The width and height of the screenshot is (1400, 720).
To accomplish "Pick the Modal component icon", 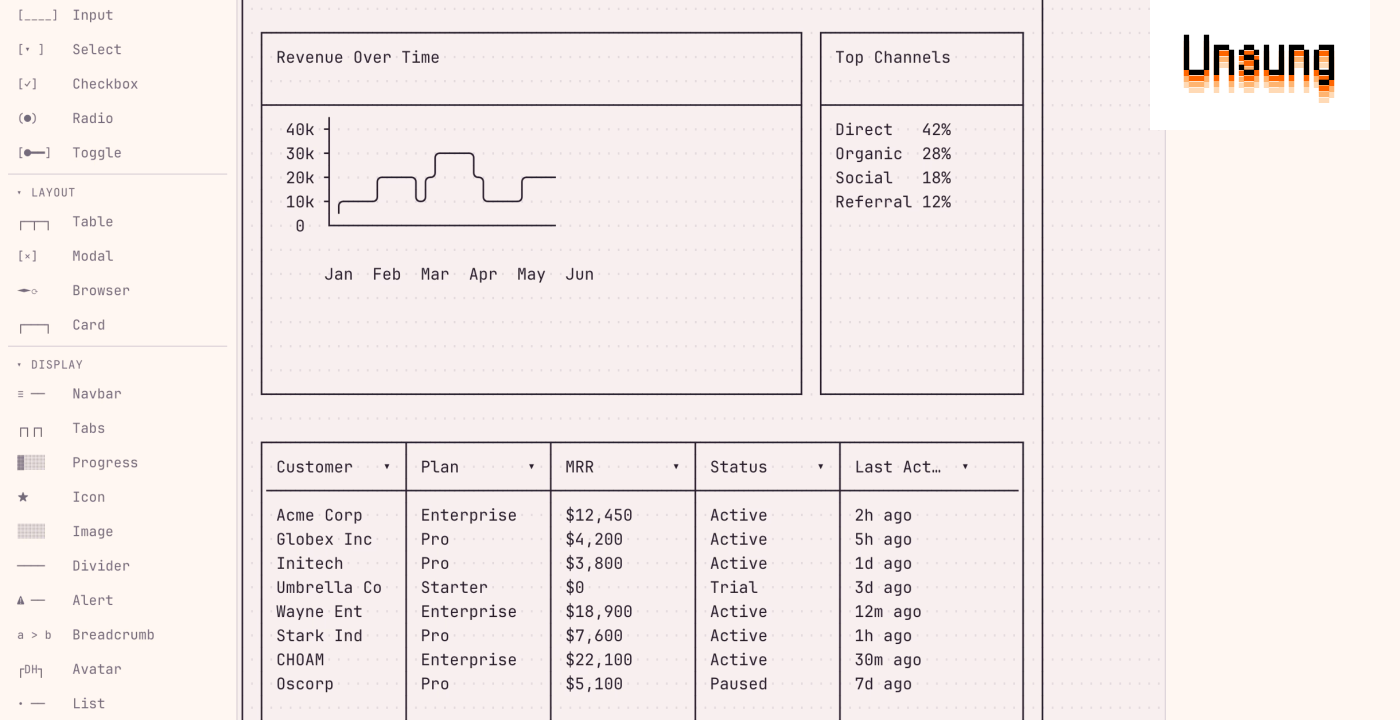I will (x=28, y=257).
